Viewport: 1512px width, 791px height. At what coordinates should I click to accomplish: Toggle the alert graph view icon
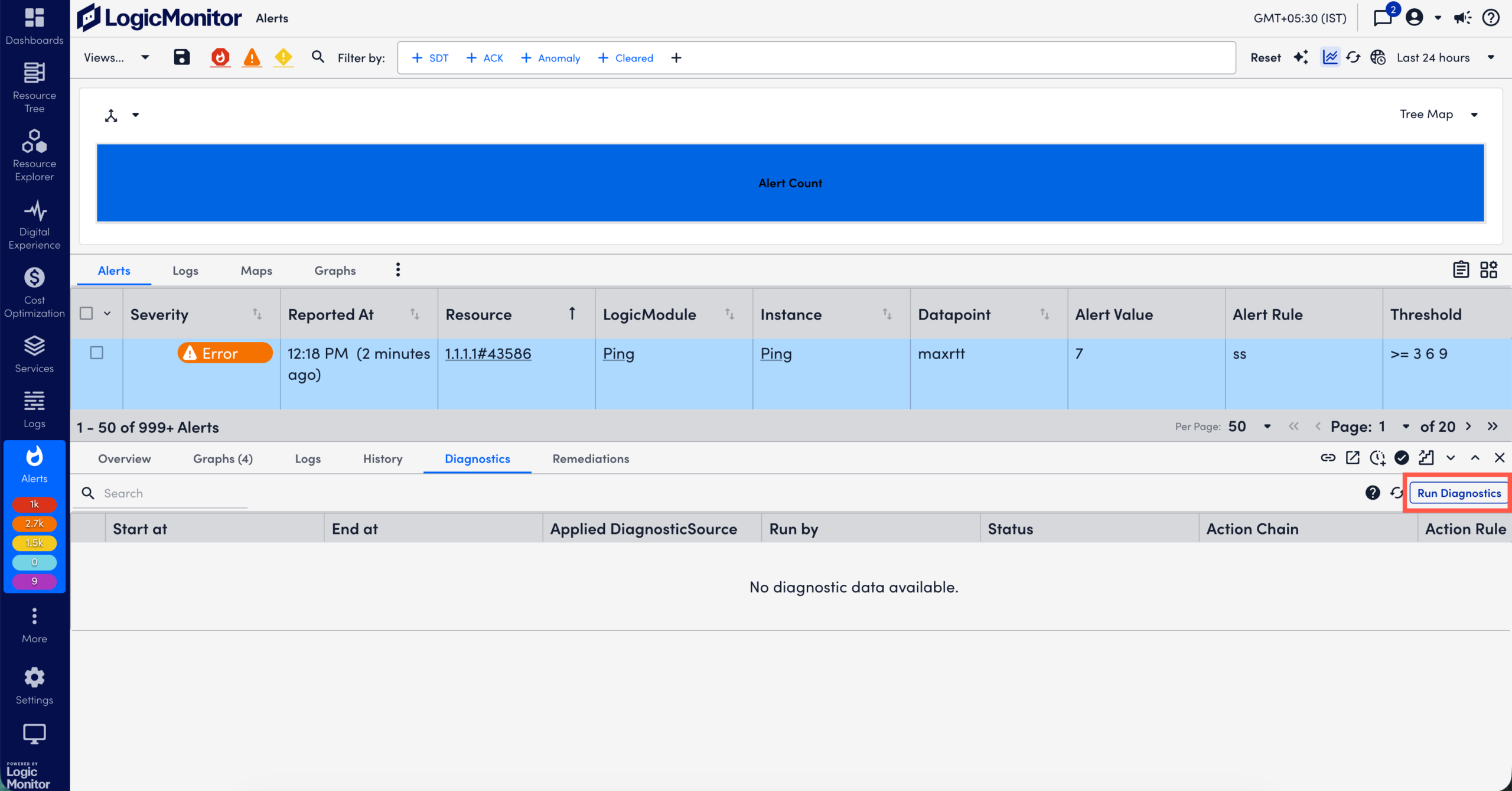[x=1330, y=57]
